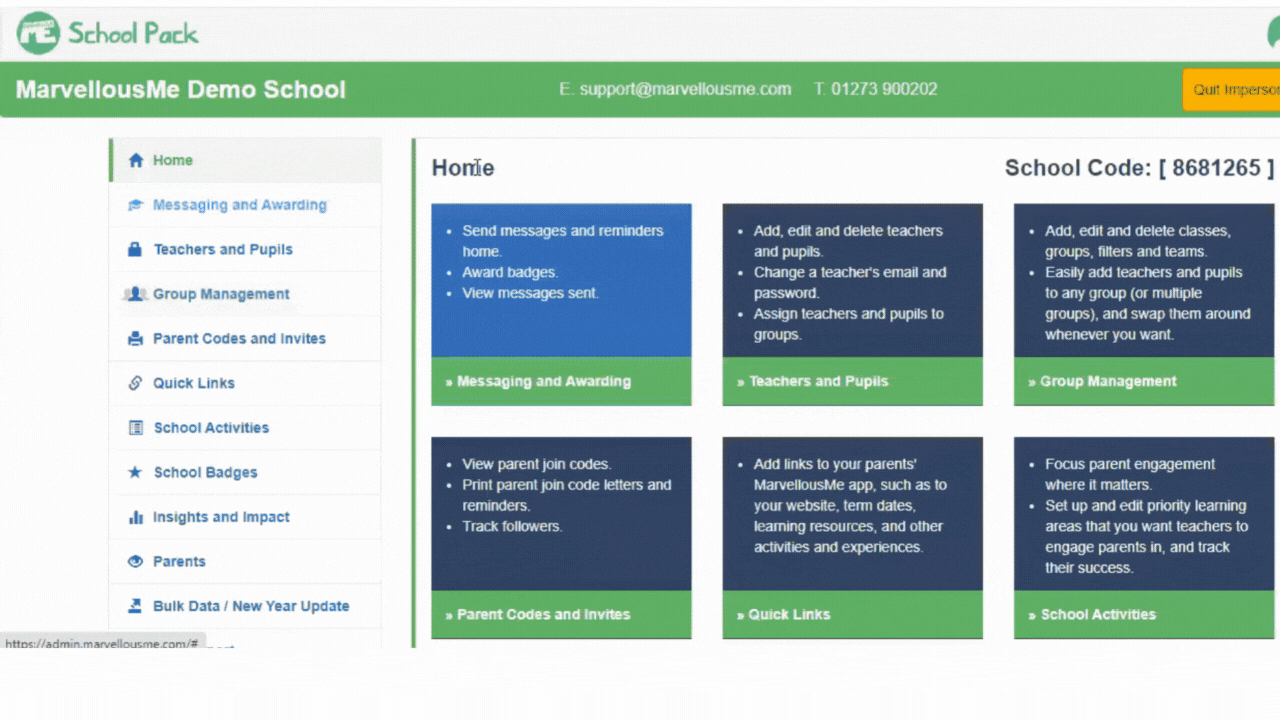Screen dimensions: 1280x720
Task: Open the Parent Codes and Invites tile link
Action: [543, 614]
